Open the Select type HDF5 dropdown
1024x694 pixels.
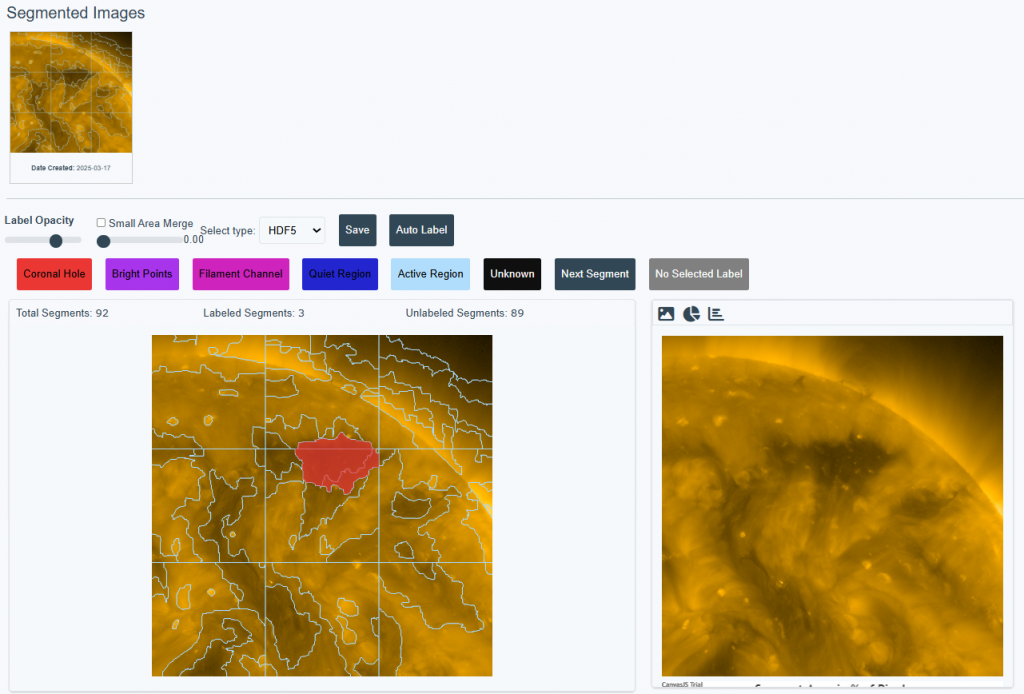coord(292,230)
